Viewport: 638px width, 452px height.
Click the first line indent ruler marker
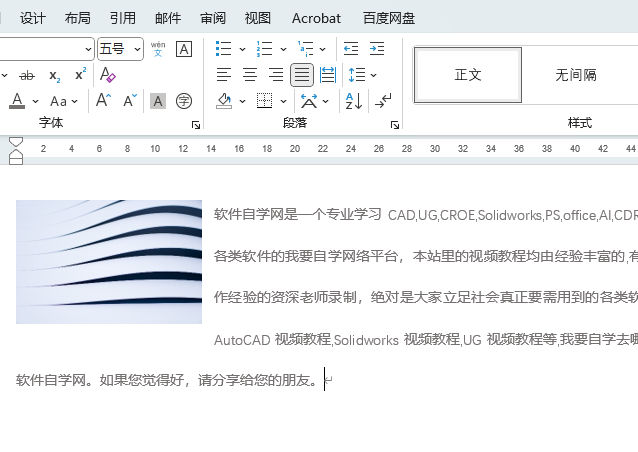pyautogui.click(x=16, y=142)
